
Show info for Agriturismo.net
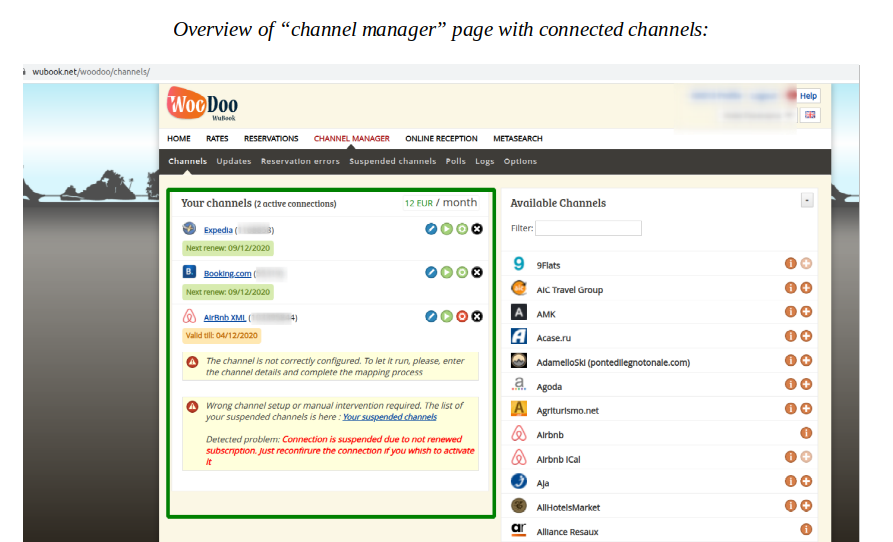click(790, 409)
